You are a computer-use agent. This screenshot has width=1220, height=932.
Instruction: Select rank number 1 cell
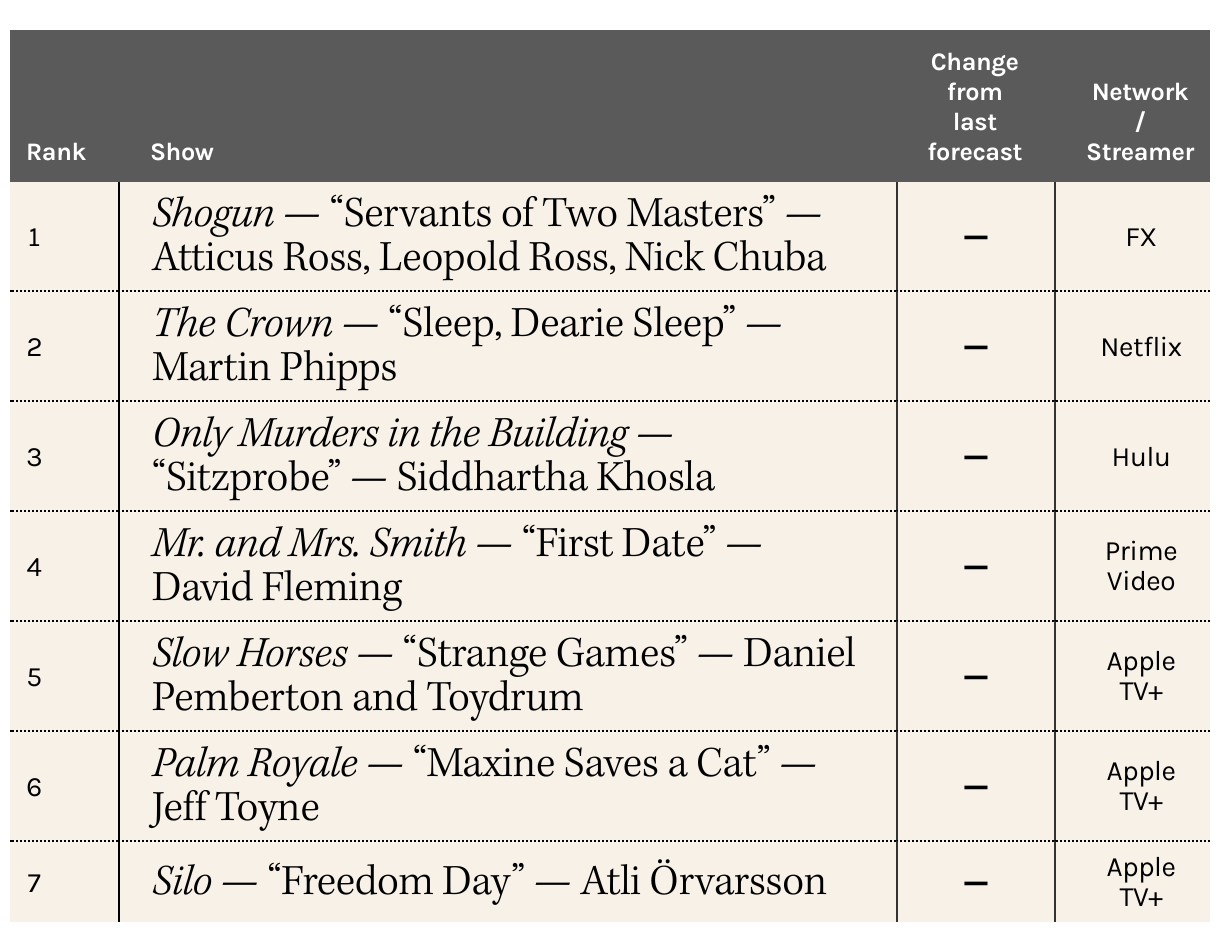35,237
